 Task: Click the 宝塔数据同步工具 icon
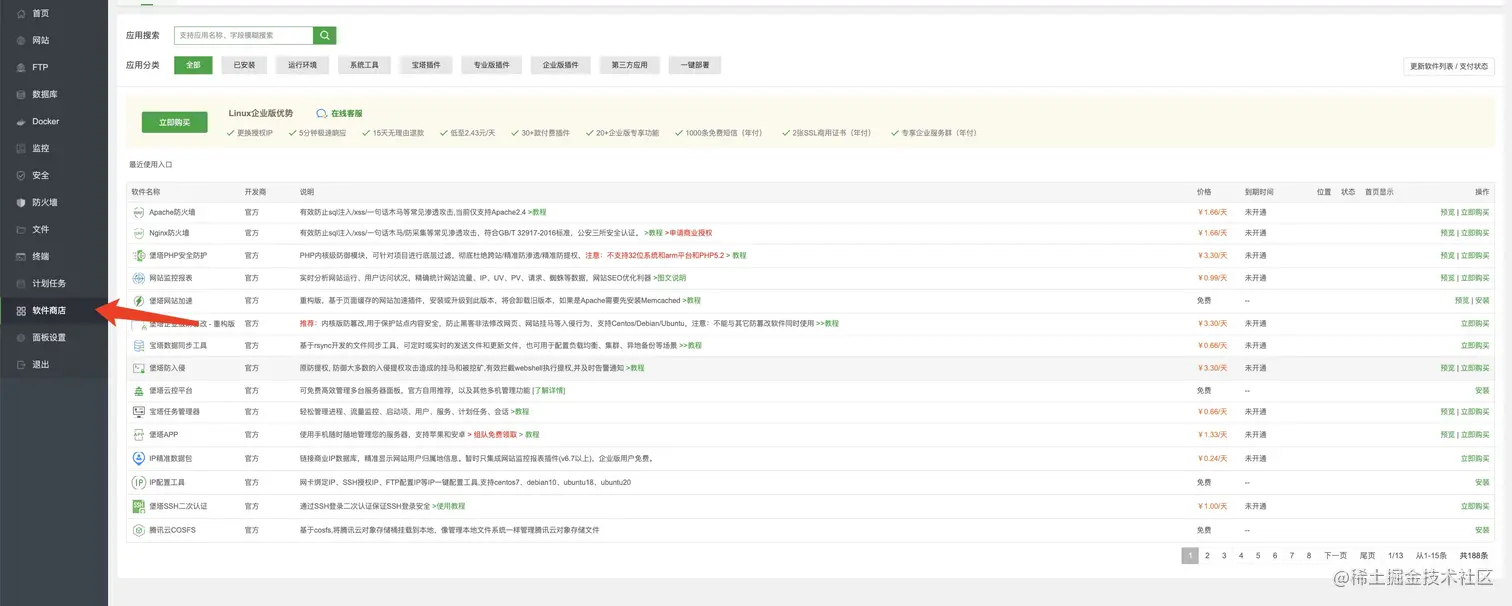[x=139, y=345]
